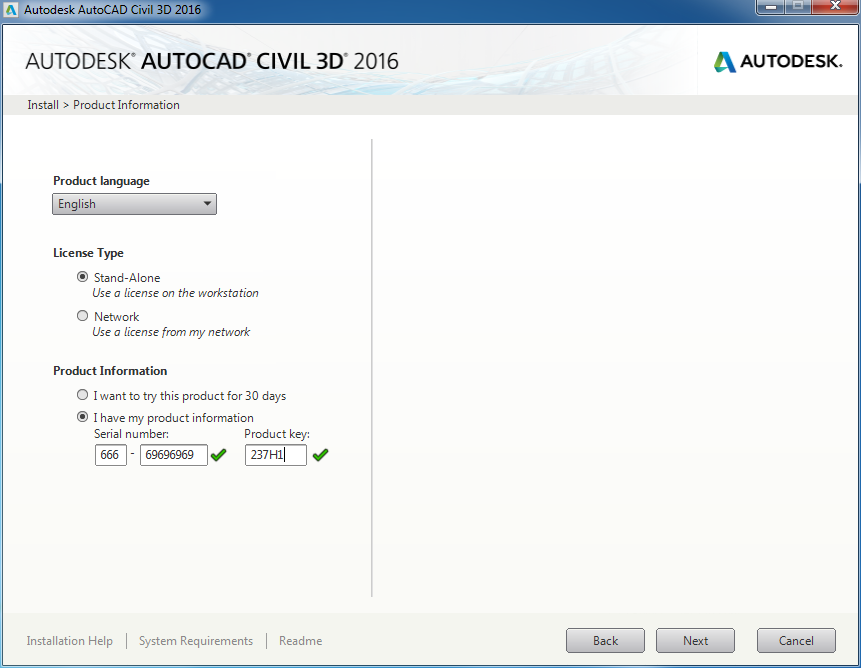This screenshot has height=668, width=861.
Task: Click the green checkmark next to product key
Action: click(x=321, y=455)
